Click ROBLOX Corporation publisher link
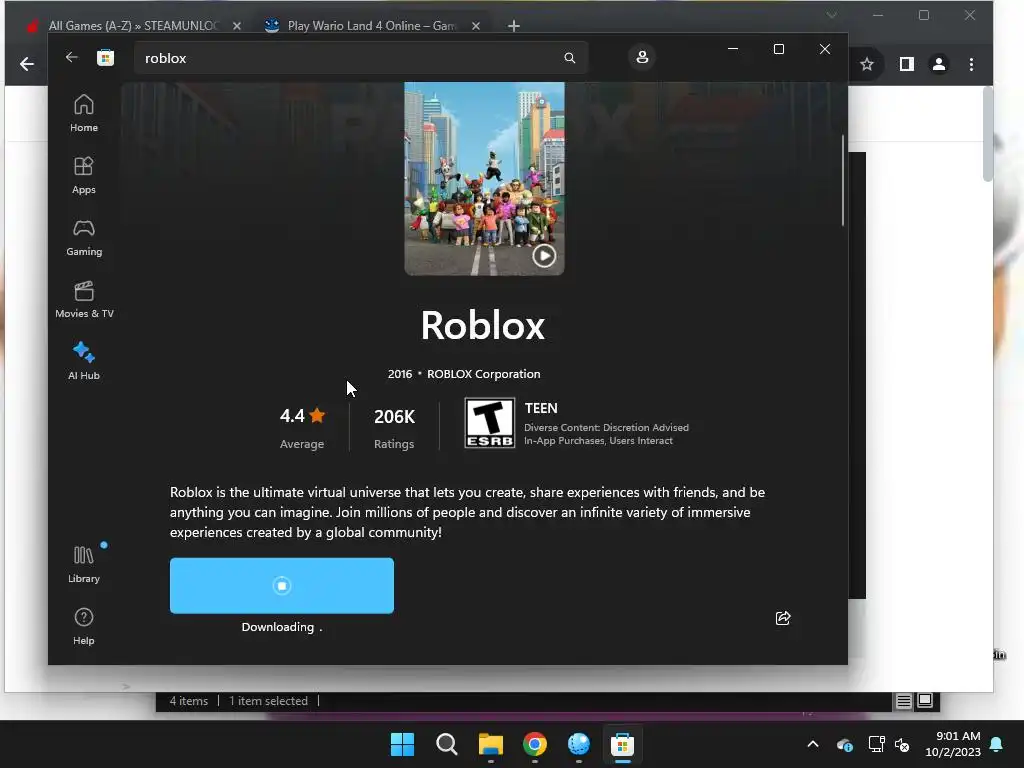The image size is (1024, 768). click(x=483, y=374)
